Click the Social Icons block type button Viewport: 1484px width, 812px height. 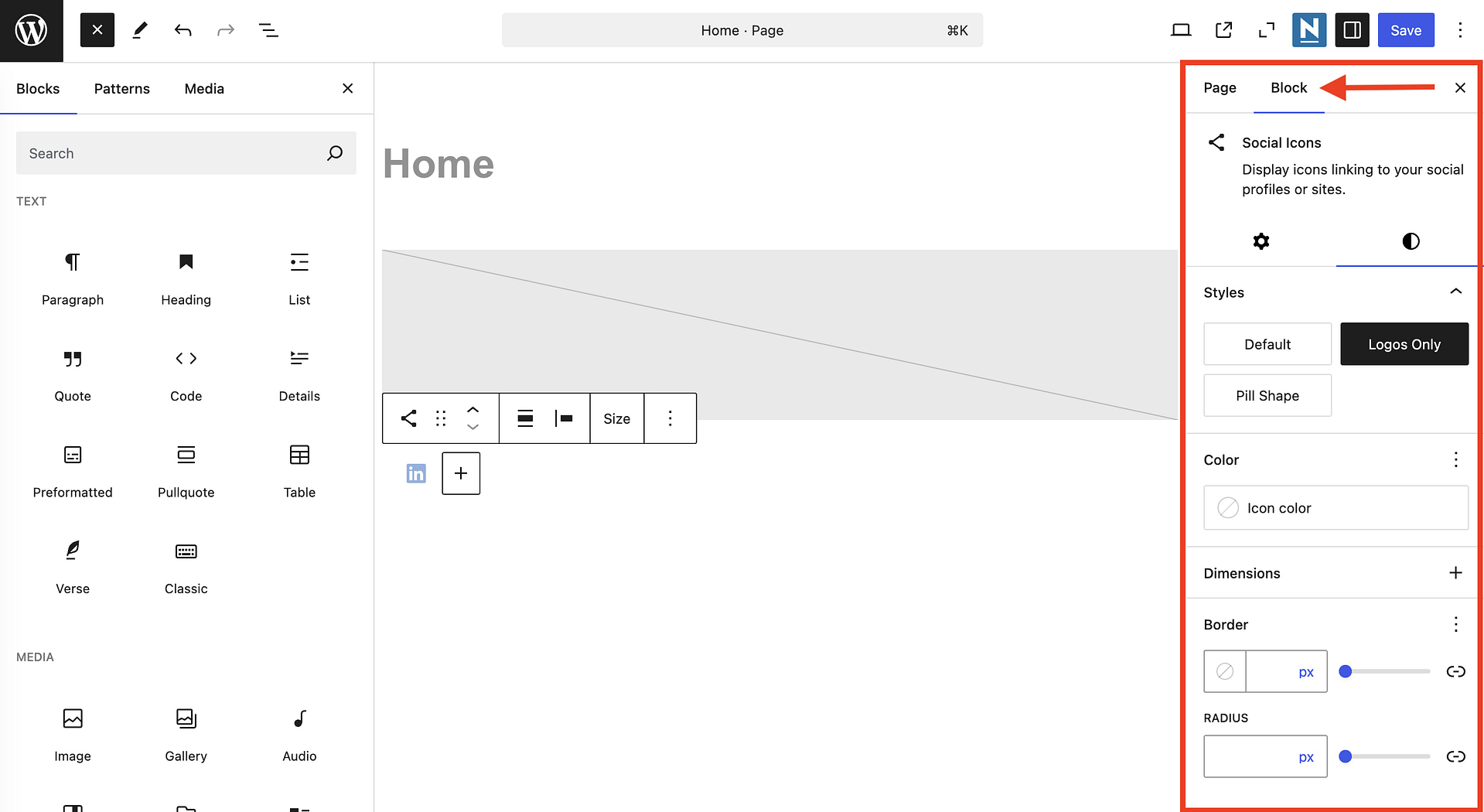pyautogui.click(x=408, y=418)
